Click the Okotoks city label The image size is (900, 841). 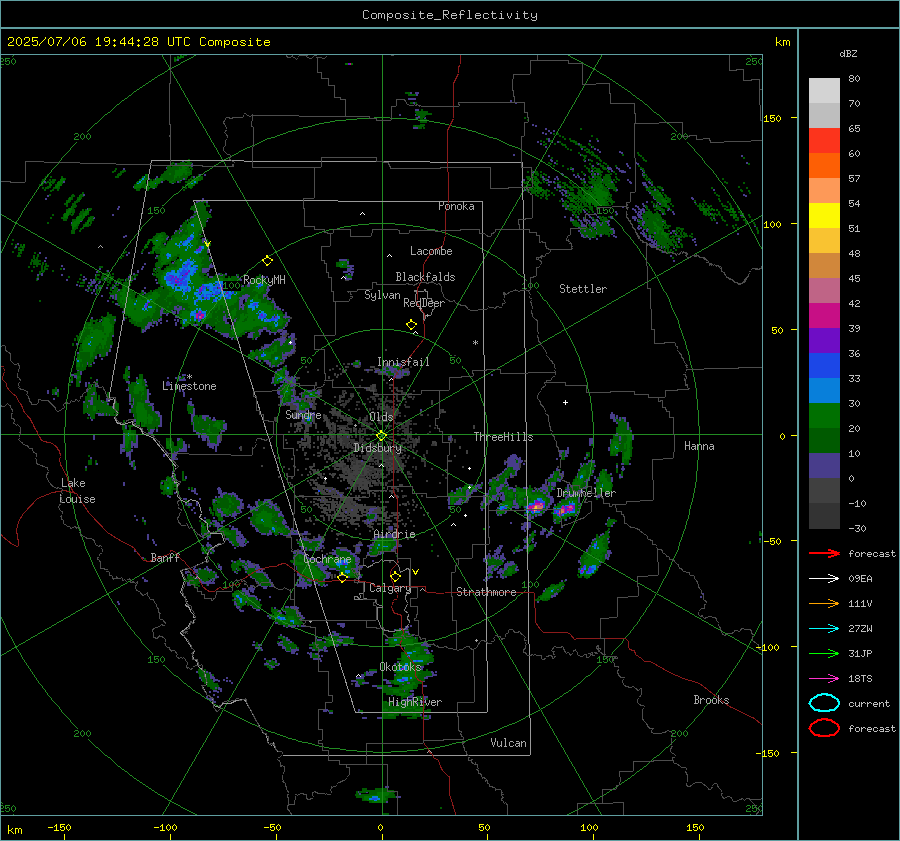(x=401, y=667)
